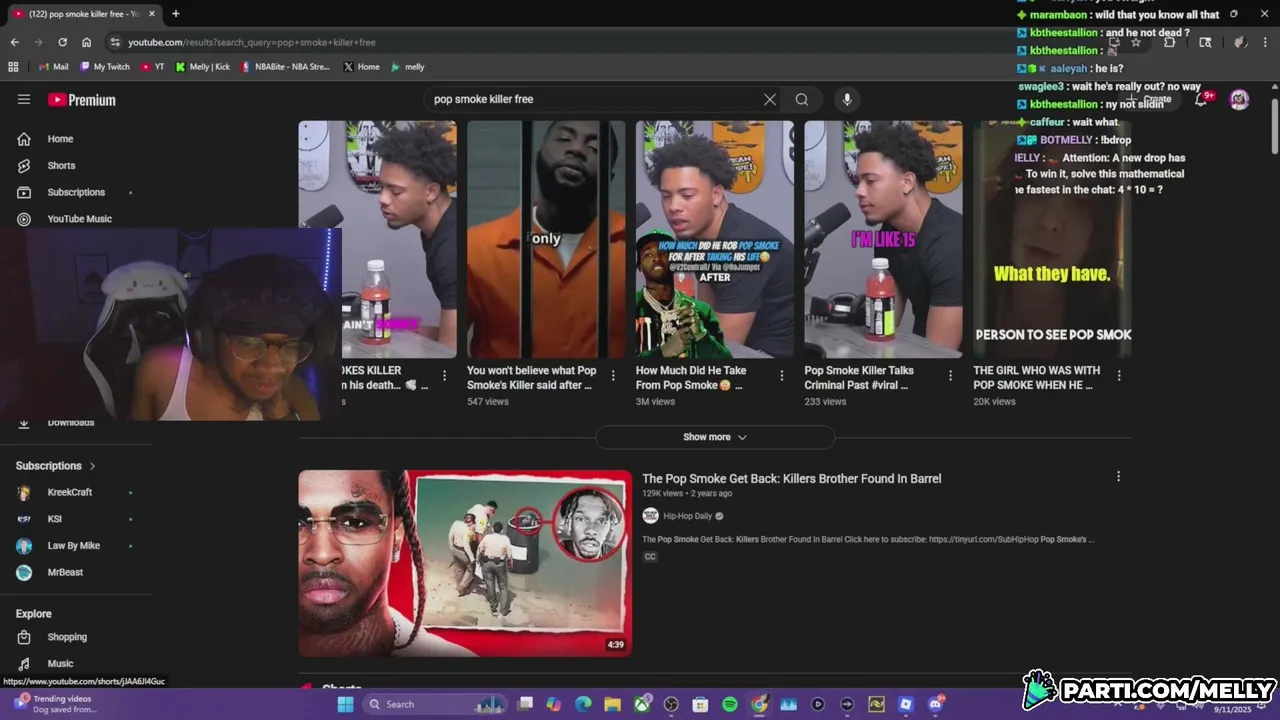Screen dimensions: 1280x720
Task: Open the Hip-Hop Daily channel
Action: [x=688, y=516]
